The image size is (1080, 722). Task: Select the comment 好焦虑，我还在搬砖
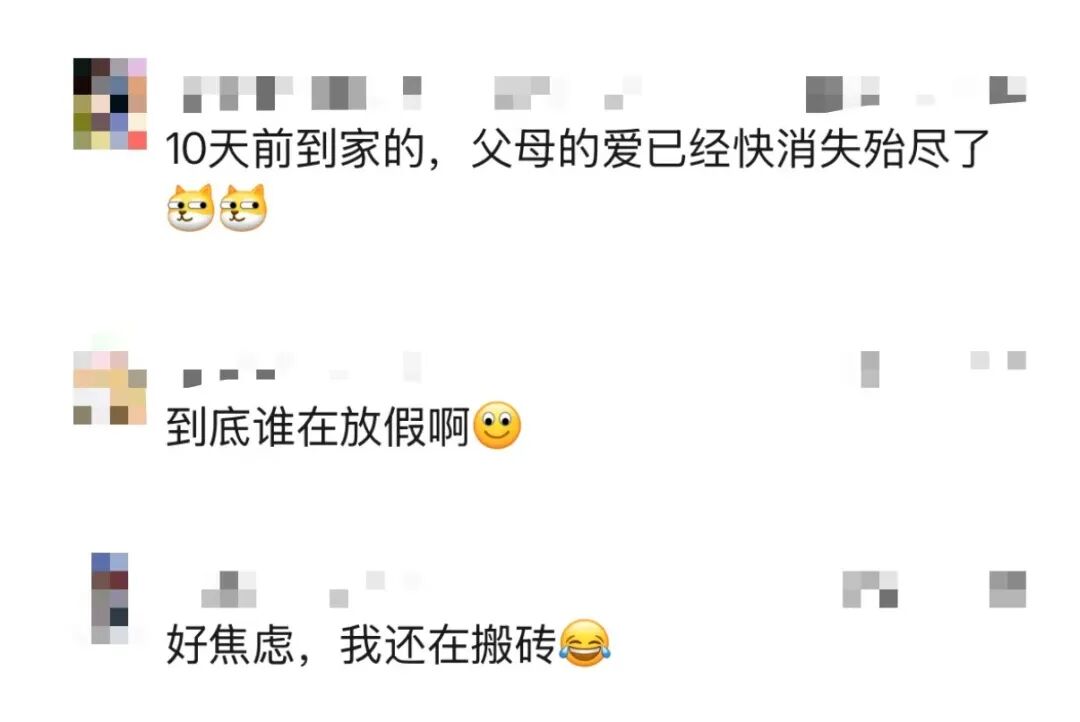(360, 644)
